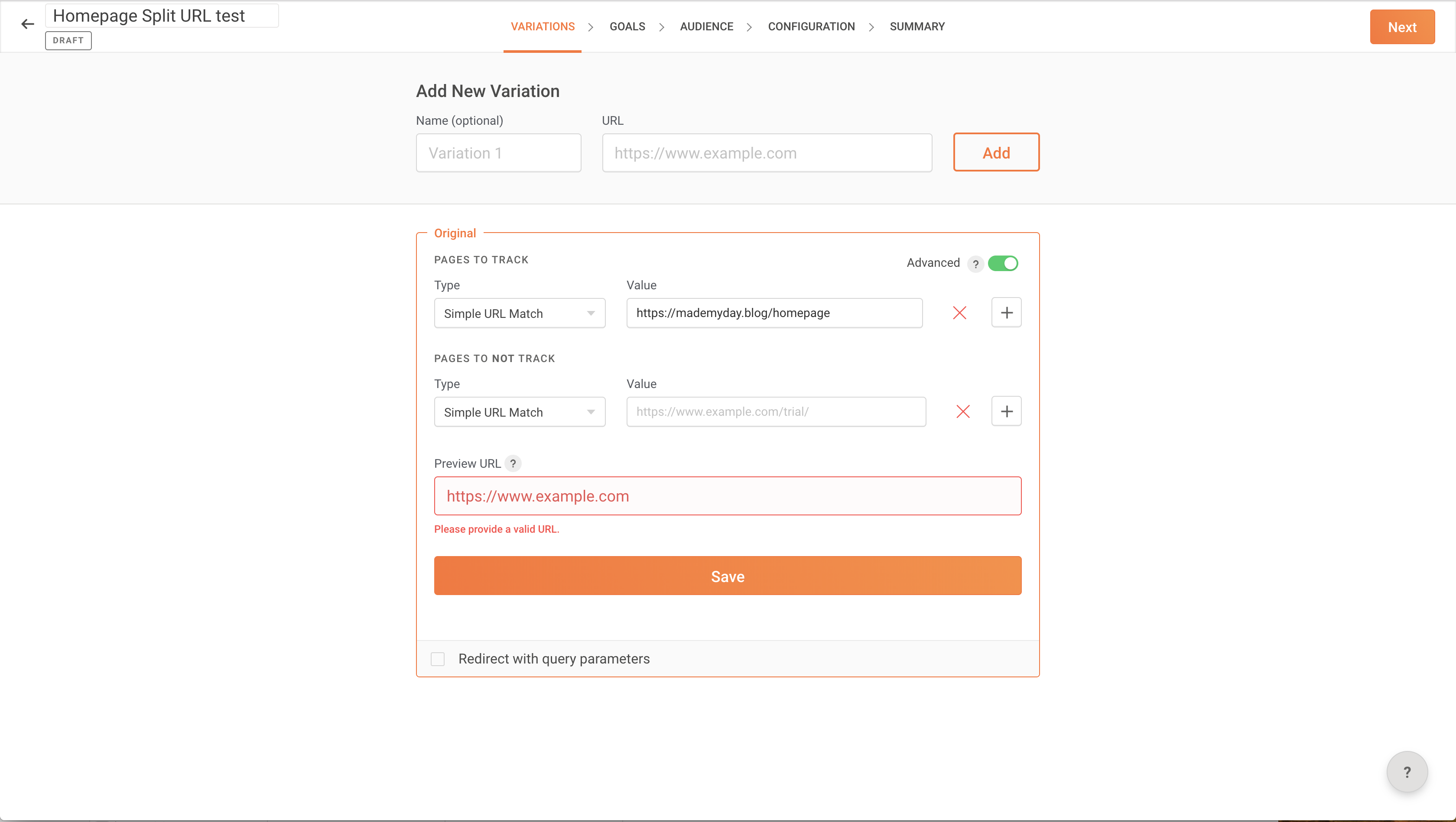The width and height of the screenshot is (1456, 822).
Task: Delete the Pages to Not Track row
Action: [962, 412]
